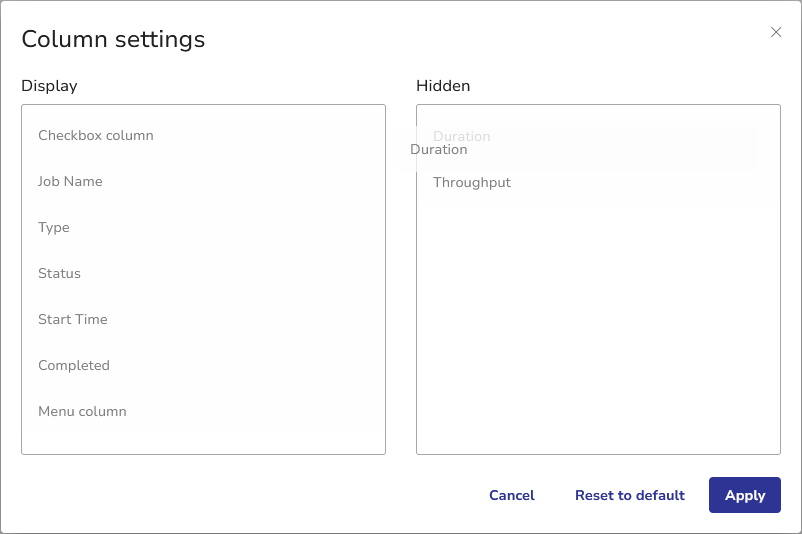Screen dimensions: 802x534
Task: Select Throughput in the Hidden list
Action: point(472,182)
